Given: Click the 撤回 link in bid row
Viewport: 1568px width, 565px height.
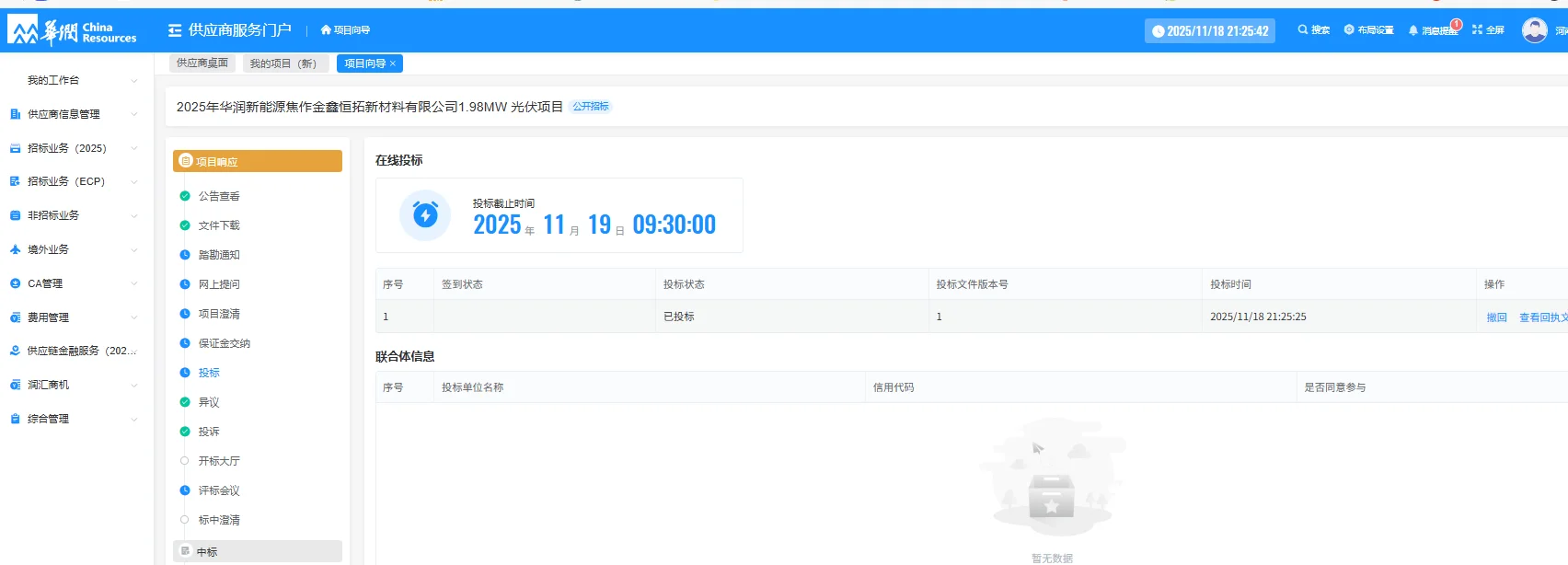Looking at the screenshot, I should tap(1497, 317).
